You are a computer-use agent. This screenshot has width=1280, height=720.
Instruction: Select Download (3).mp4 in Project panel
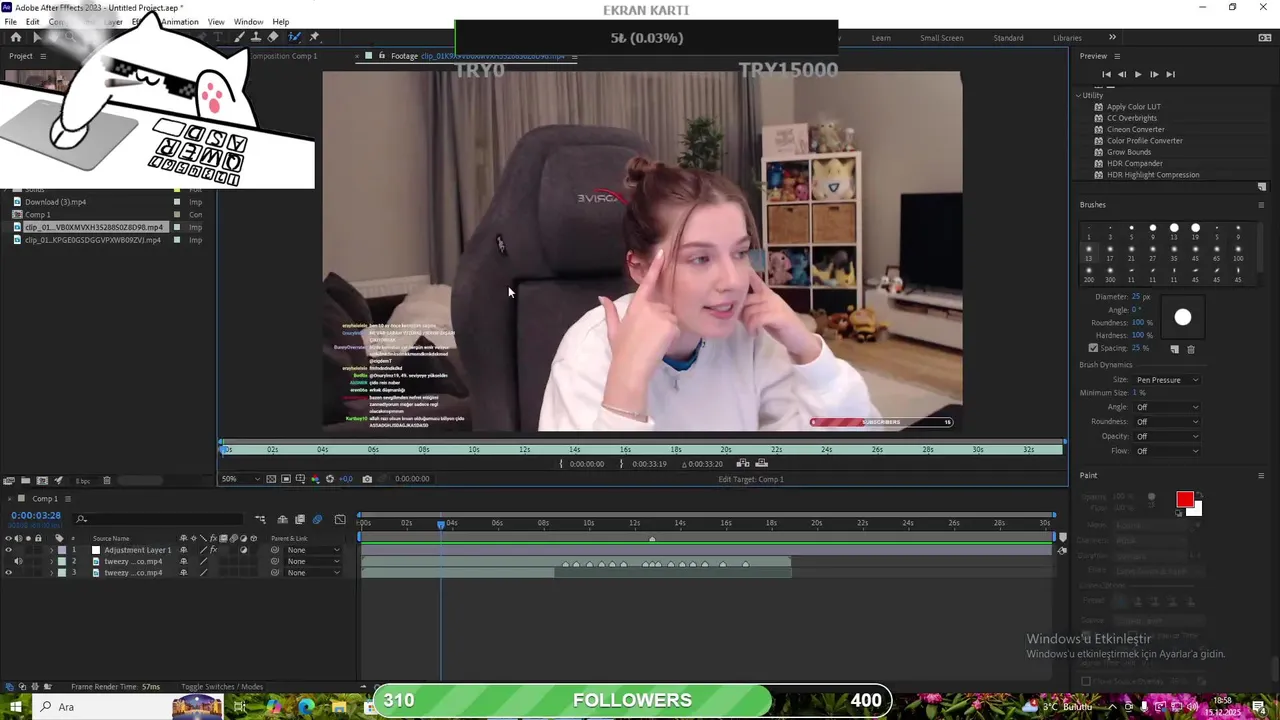point(55,202)
